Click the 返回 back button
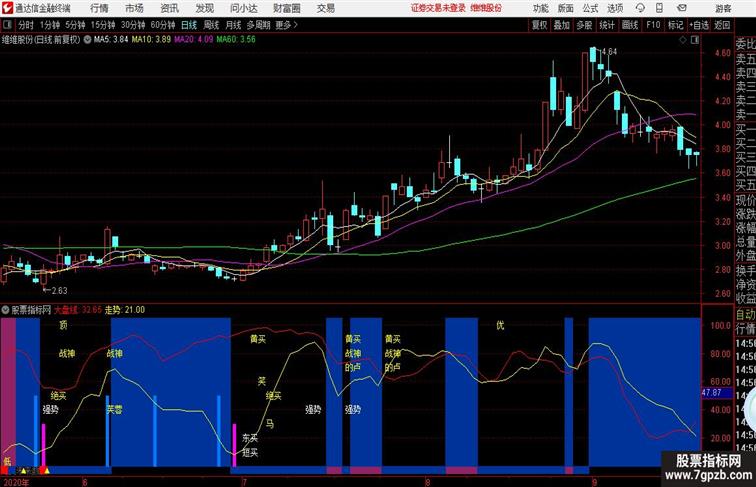 [722, 25]
